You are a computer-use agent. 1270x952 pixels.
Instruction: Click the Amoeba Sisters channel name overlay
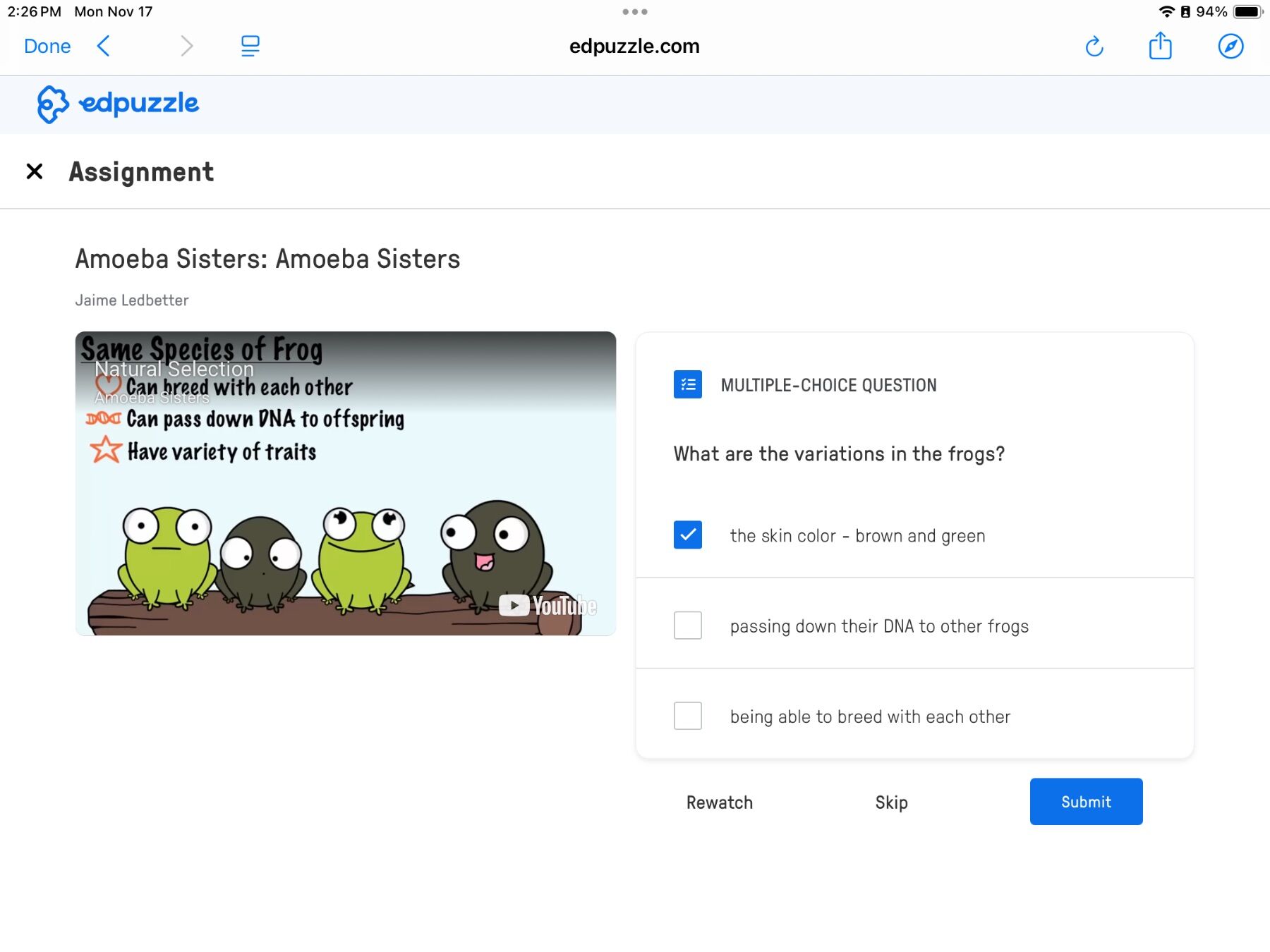(152, 398)
